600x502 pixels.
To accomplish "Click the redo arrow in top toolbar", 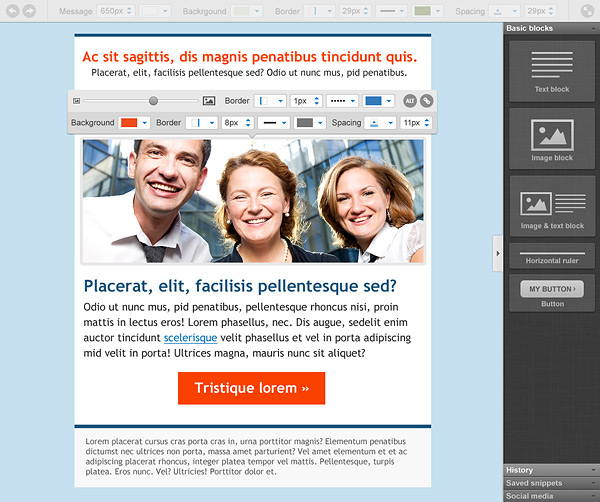I will 29,11.
